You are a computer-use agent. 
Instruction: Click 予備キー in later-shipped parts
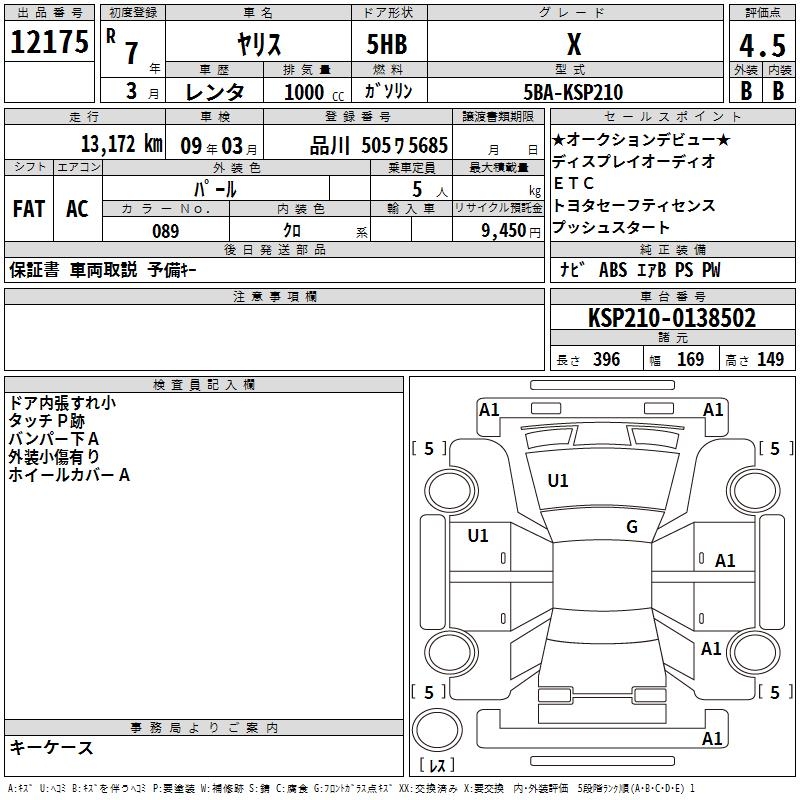(x=172, y=270)
